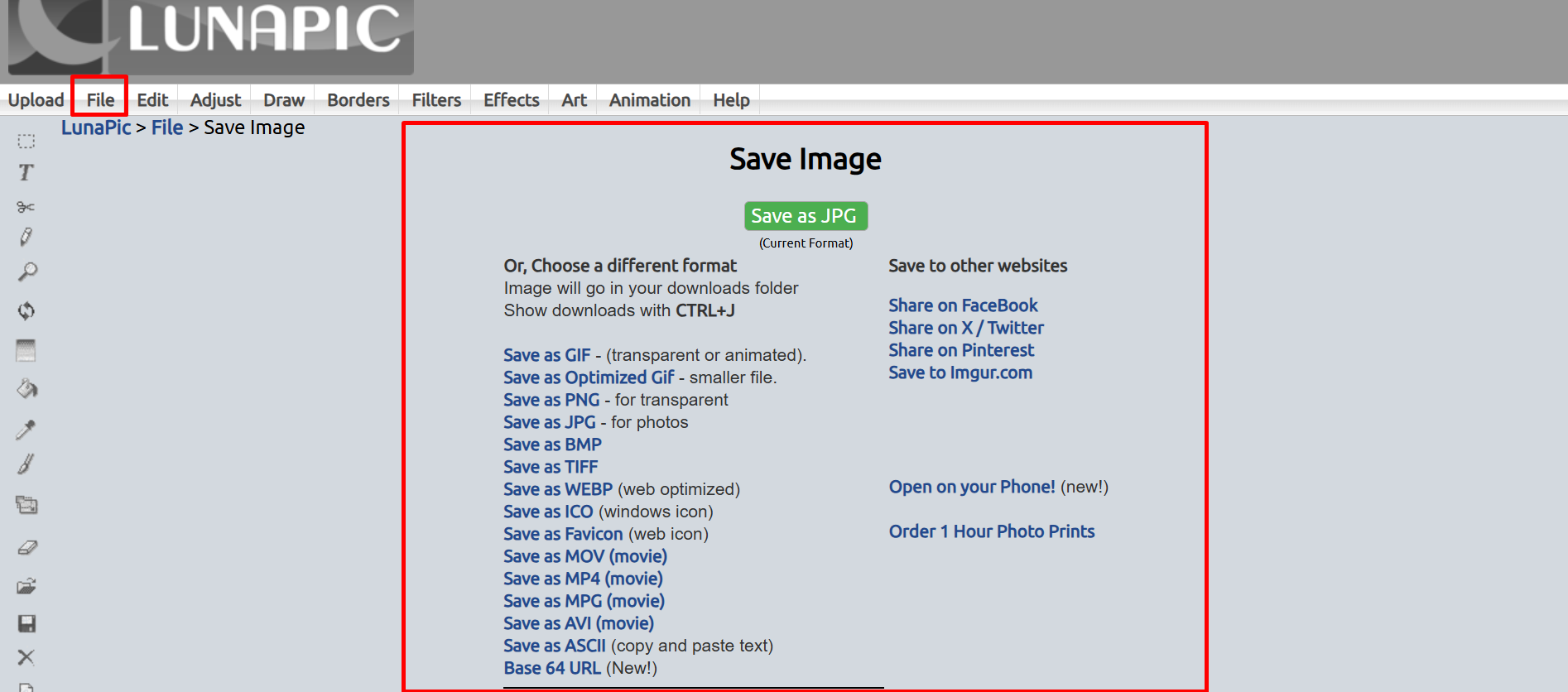The width and height of the screenshot is (1568, 692).
Task: Pick the eyedropper color picker tool
Action: coord(26,429)
